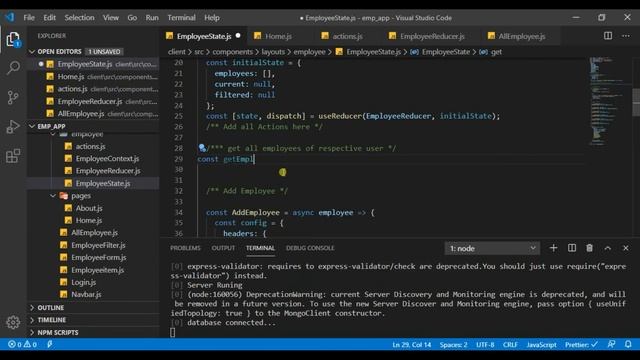Click JavaScript language mode
The image size is (640, 360).
point(541,344)
